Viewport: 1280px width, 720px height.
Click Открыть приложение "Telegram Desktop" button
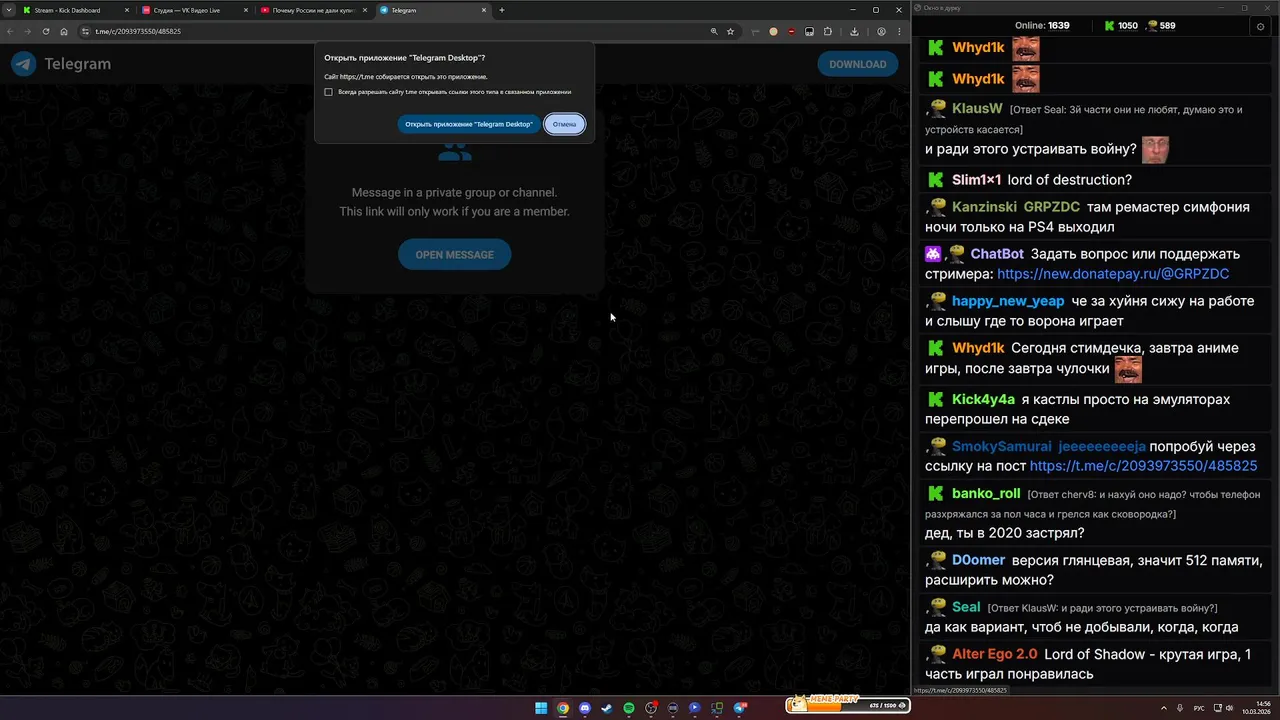(468, 124)
